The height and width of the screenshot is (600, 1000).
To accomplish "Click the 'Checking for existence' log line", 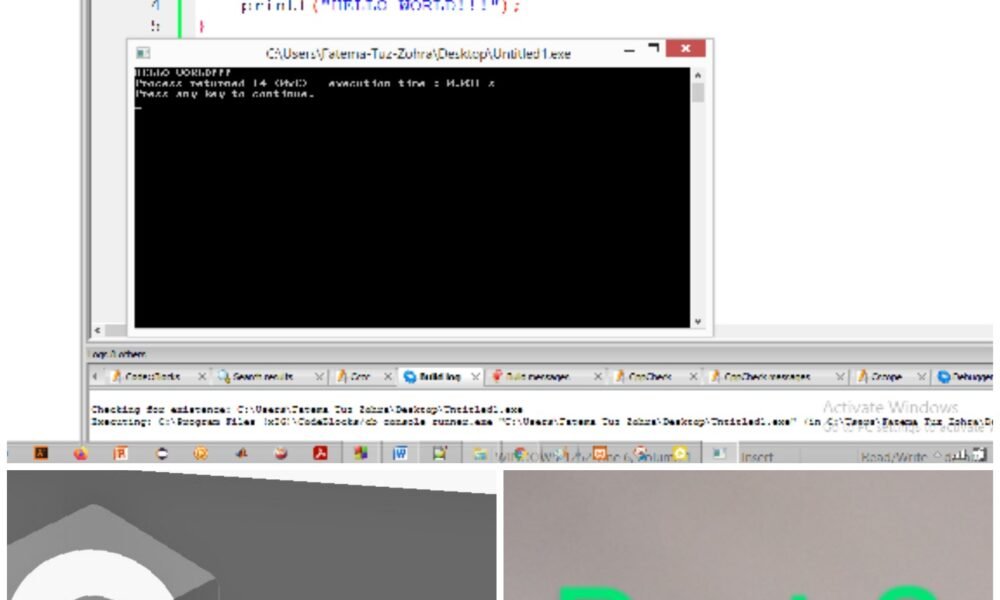I will coord(307,409).
